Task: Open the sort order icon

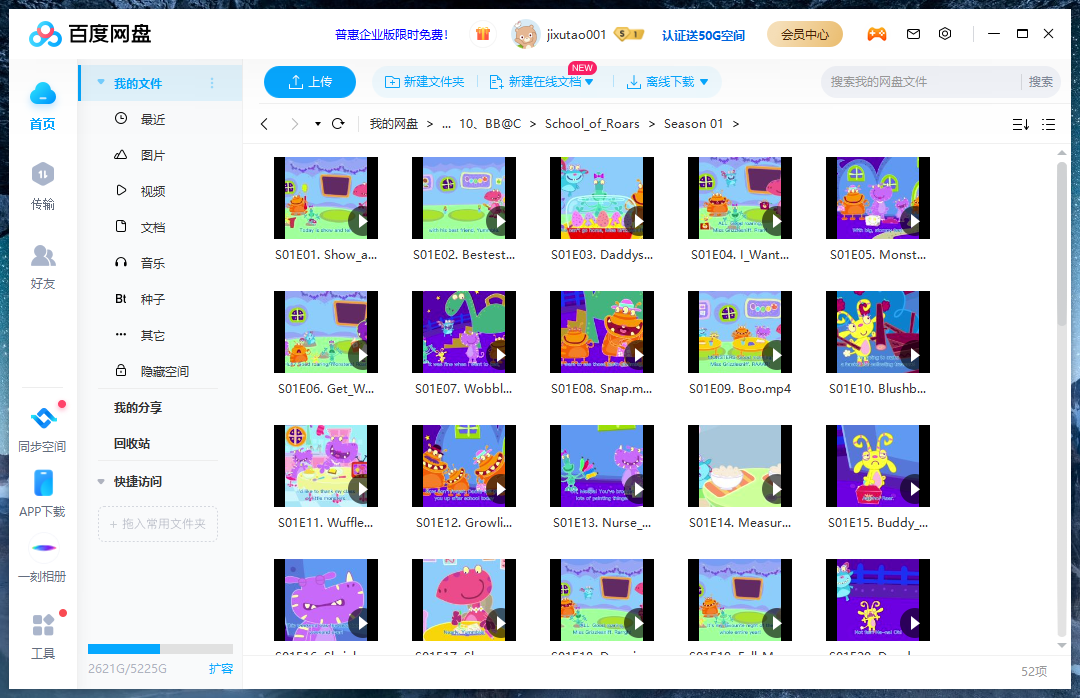Action: pyautogui.click(x=1021, y=124)
